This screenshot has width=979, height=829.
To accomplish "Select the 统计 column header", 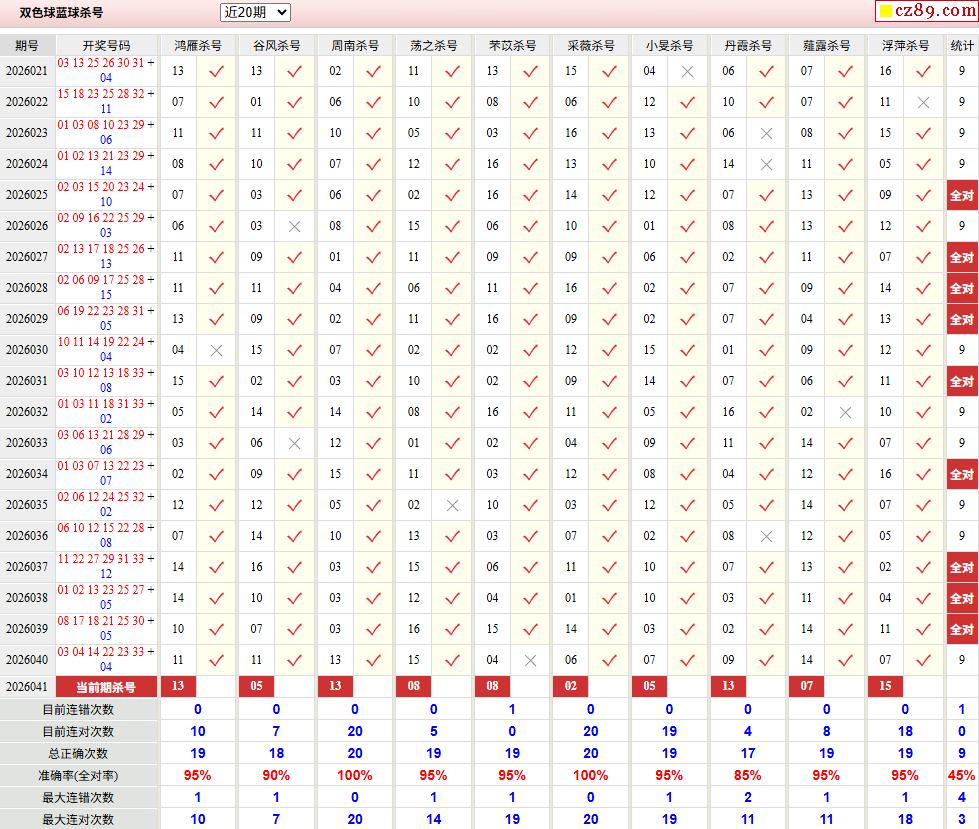I will coord(962,46).
